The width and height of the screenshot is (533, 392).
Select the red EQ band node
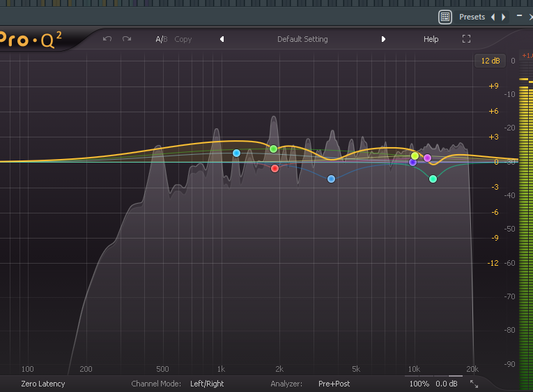coord(275,169)
